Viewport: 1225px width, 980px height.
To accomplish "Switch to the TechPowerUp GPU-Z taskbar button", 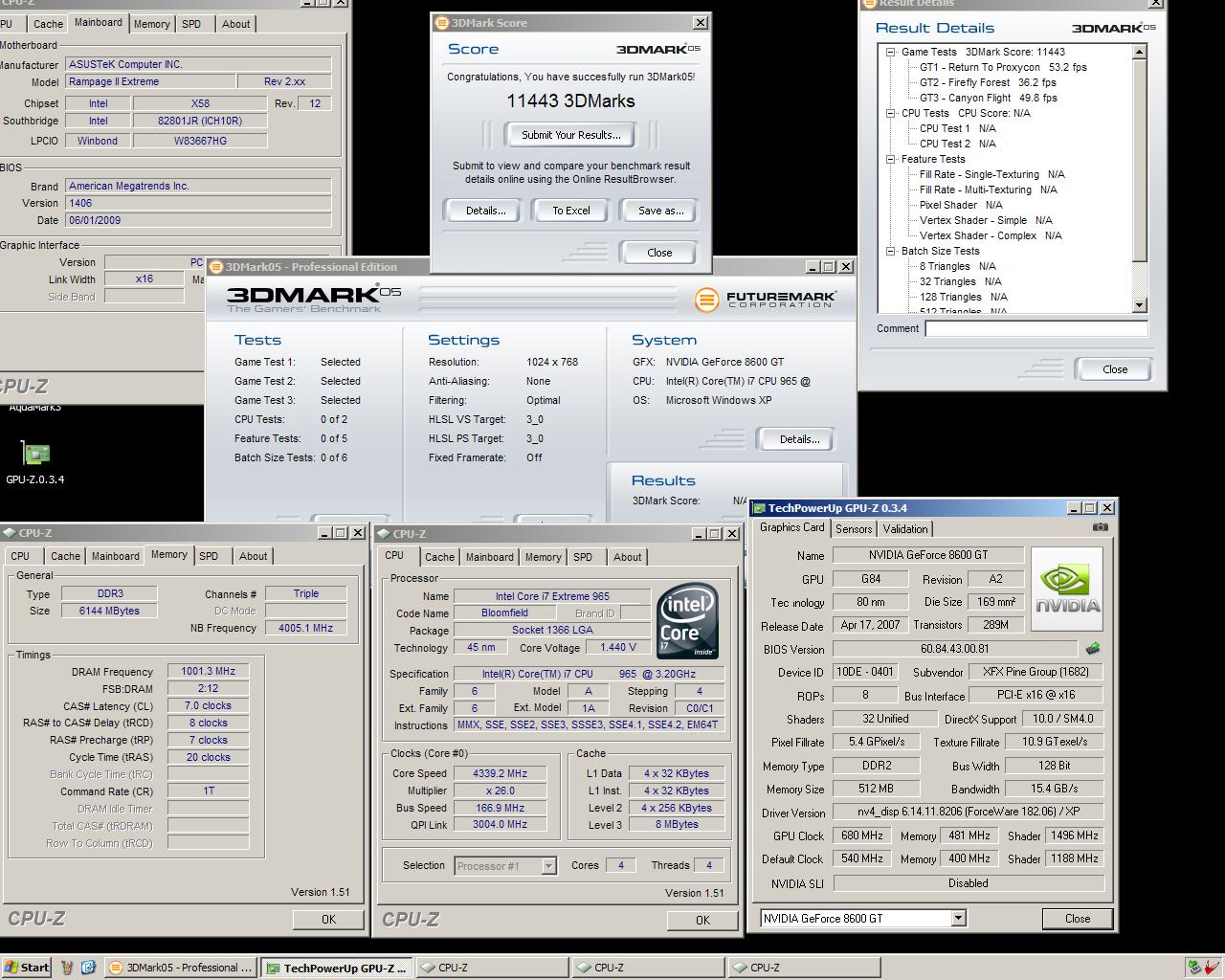I will [x=337, y=968].
